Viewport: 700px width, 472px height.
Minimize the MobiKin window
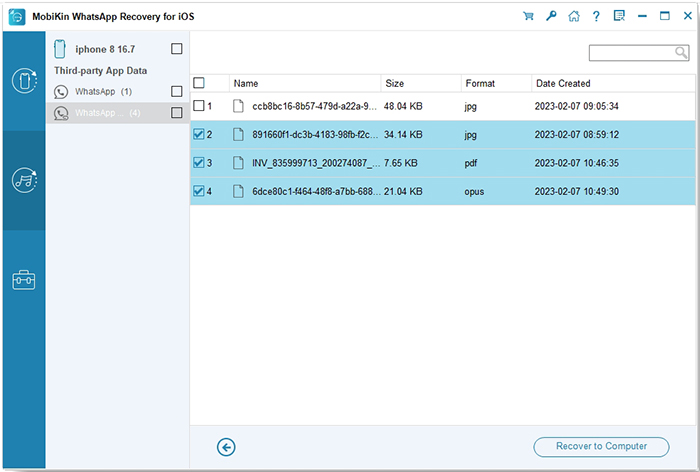[642, 17]
